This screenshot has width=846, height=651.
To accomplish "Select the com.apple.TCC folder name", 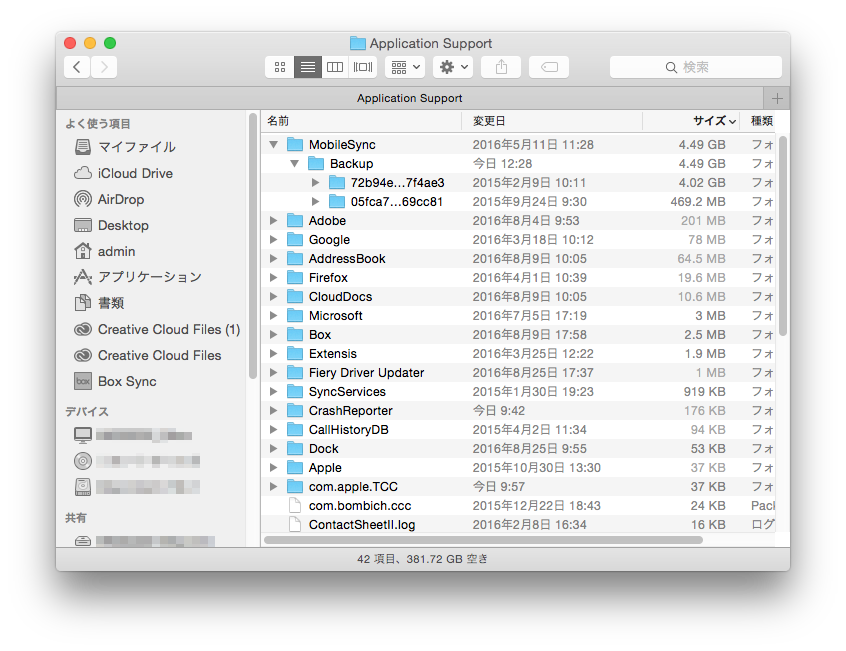I will coord(353,486).
